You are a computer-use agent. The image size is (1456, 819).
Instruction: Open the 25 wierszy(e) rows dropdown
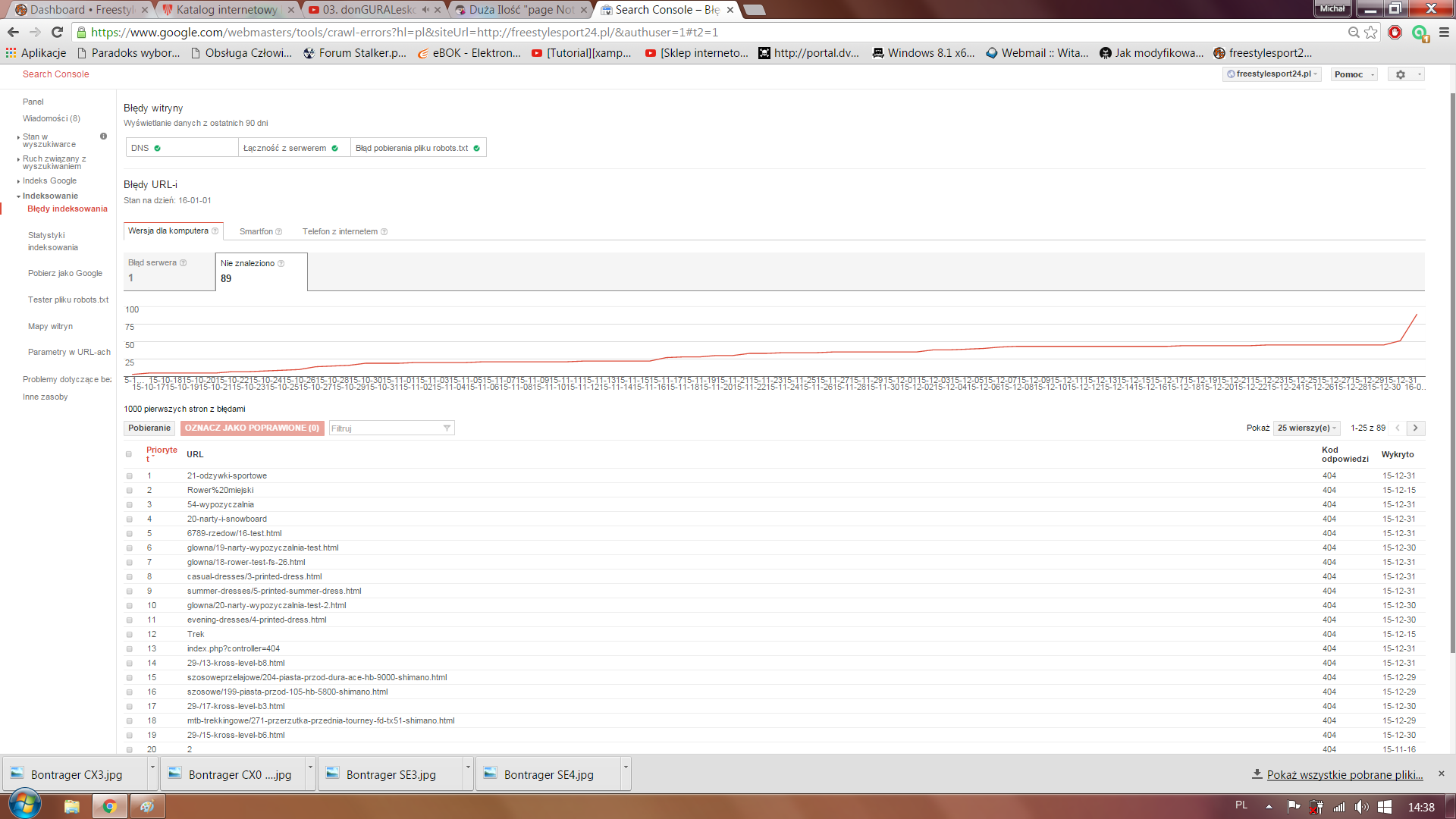click(x=1307, y=428)
